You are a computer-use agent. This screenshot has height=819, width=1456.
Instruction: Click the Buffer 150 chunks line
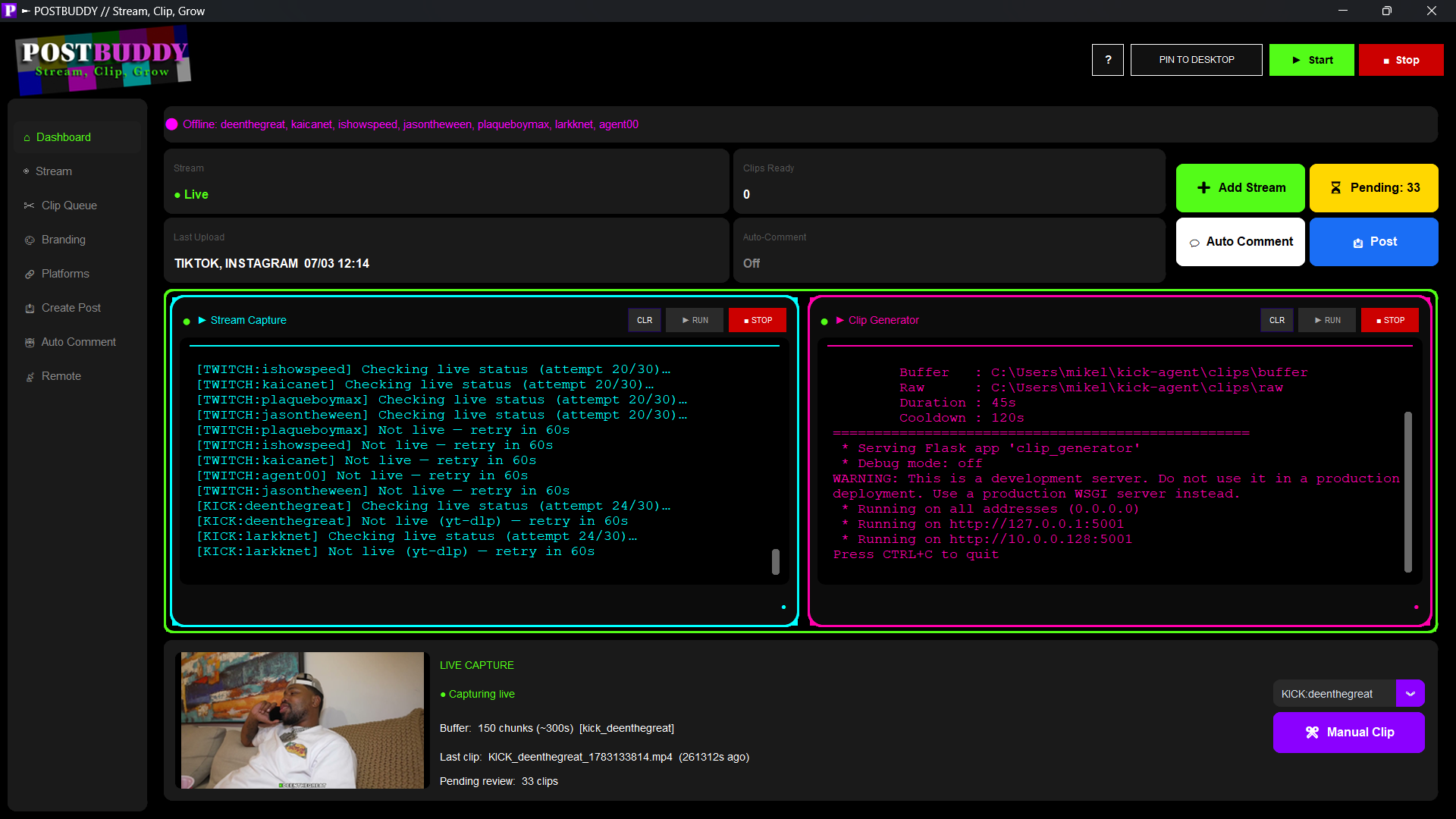pos(557,728)
